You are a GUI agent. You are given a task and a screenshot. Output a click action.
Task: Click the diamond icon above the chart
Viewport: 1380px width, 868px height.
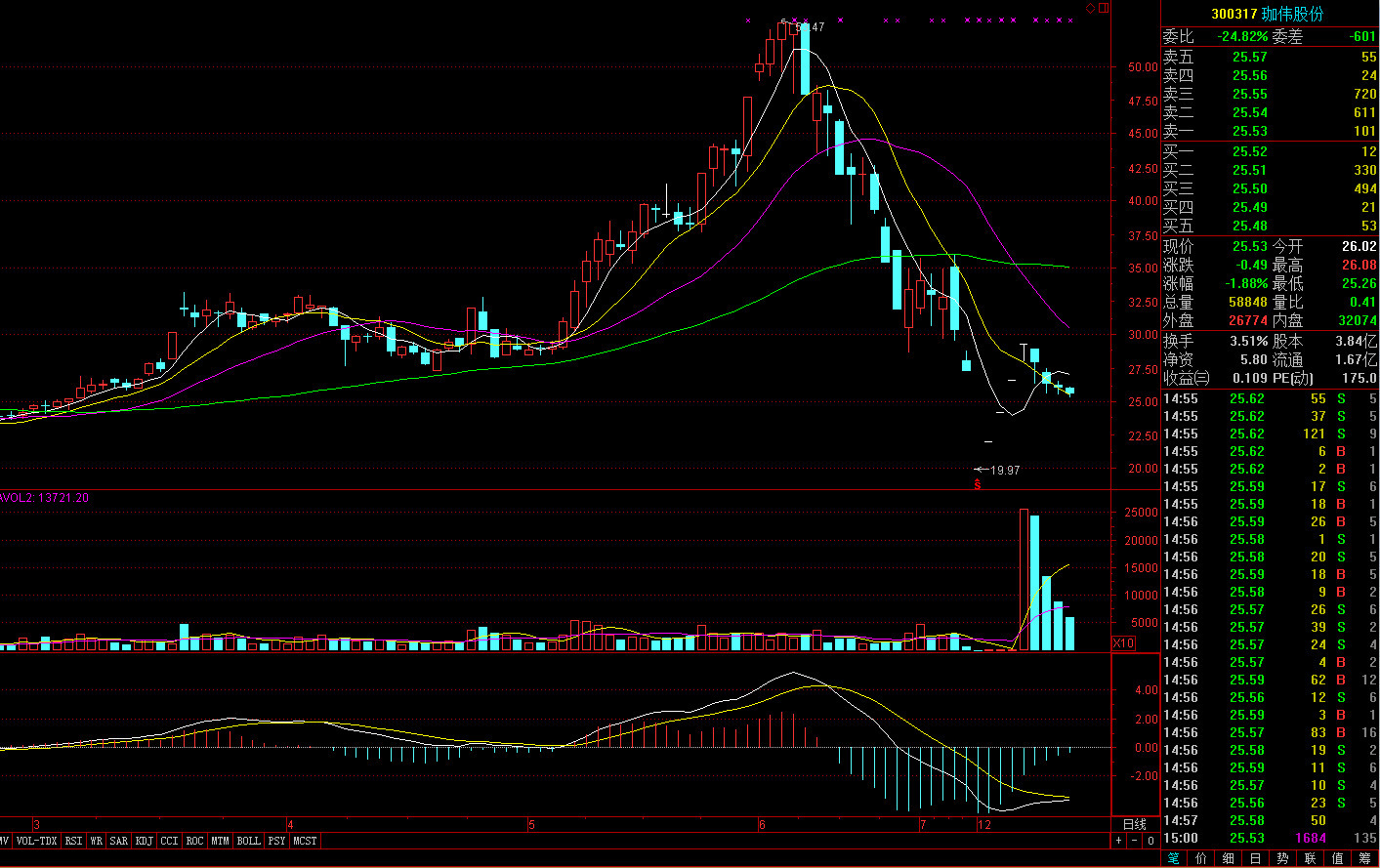(x=1091, y=9)
